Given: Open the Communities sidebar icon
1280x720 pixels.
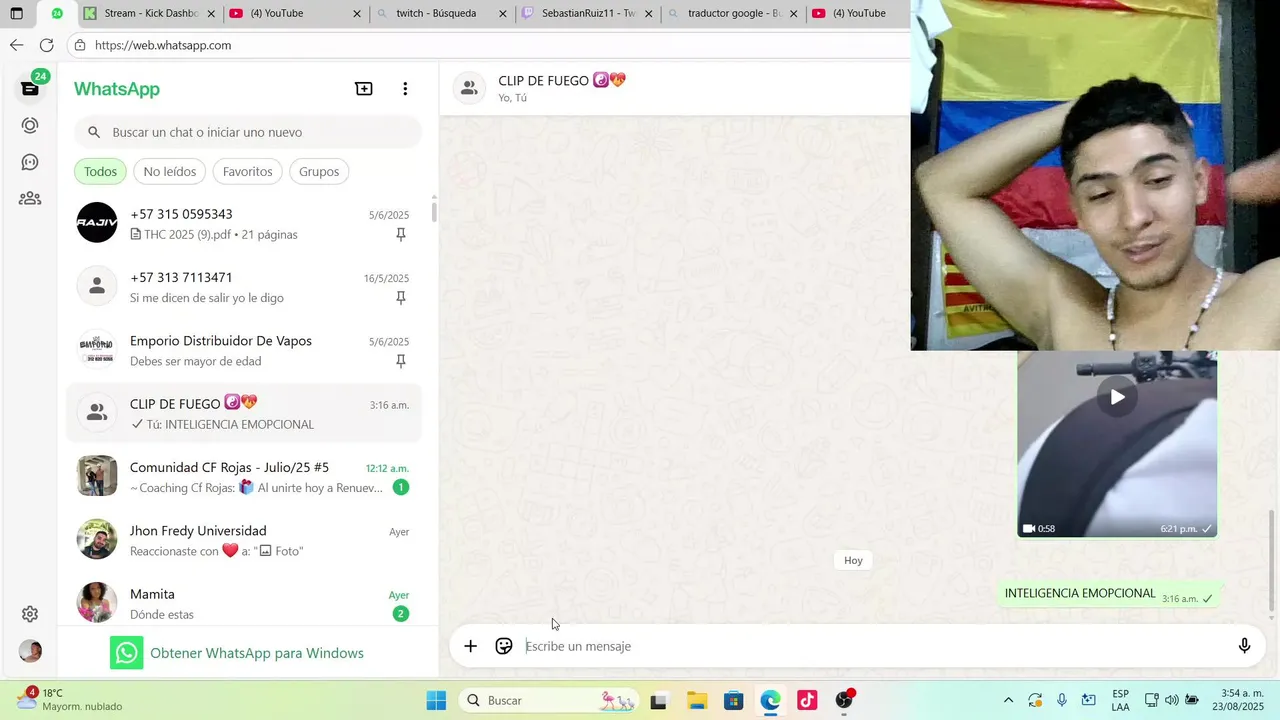Looking at the screenshot, I should (x=30, y=198).
